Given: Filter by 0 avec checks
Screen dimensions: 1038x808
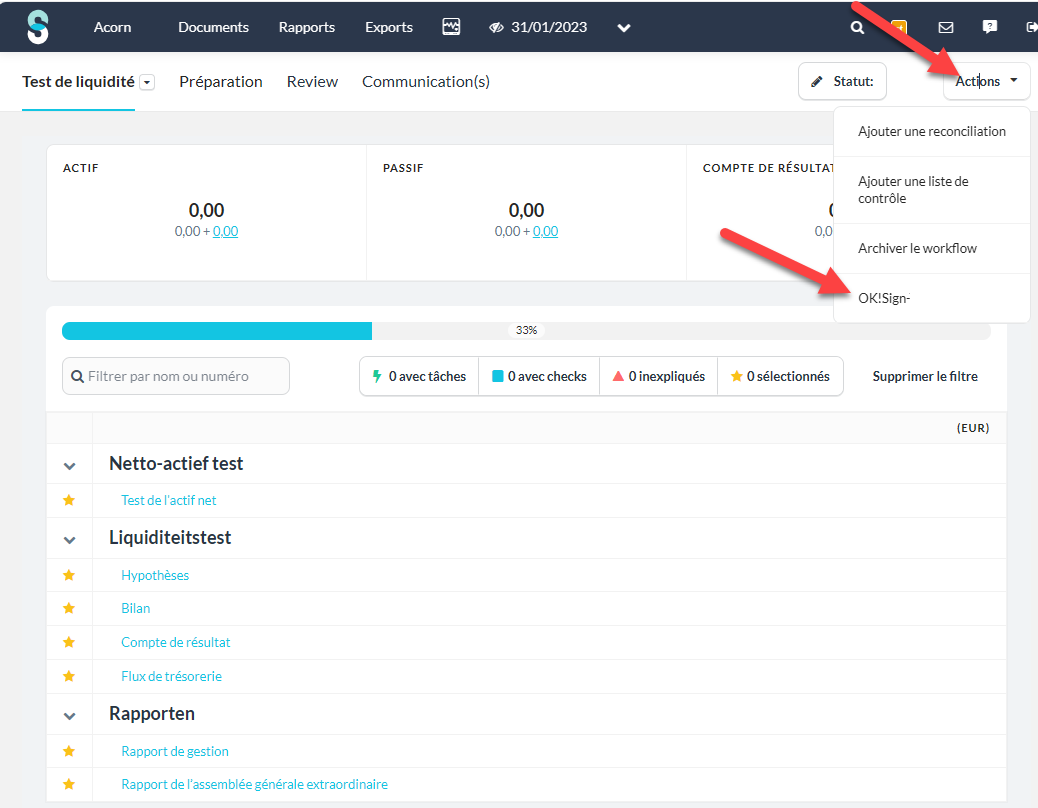Looking at the screenshot, I should pyautogui.click(x=539, y=376).
